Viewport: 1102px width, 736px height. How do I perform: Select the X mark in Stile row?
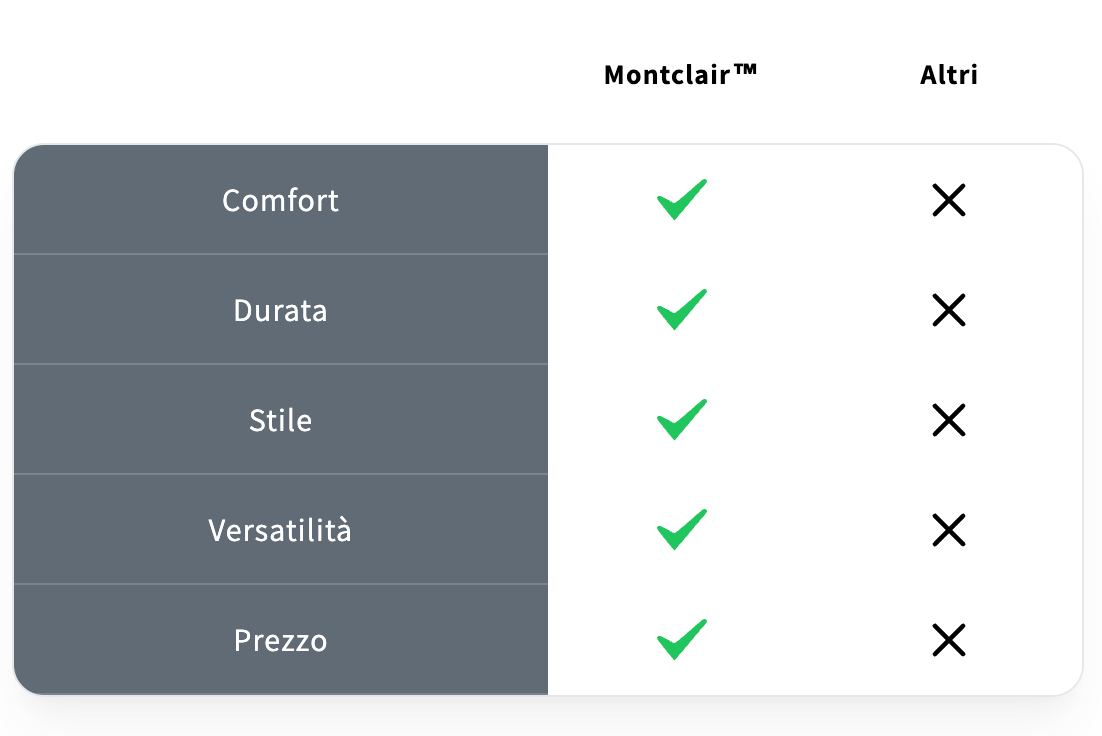point(948,421)
